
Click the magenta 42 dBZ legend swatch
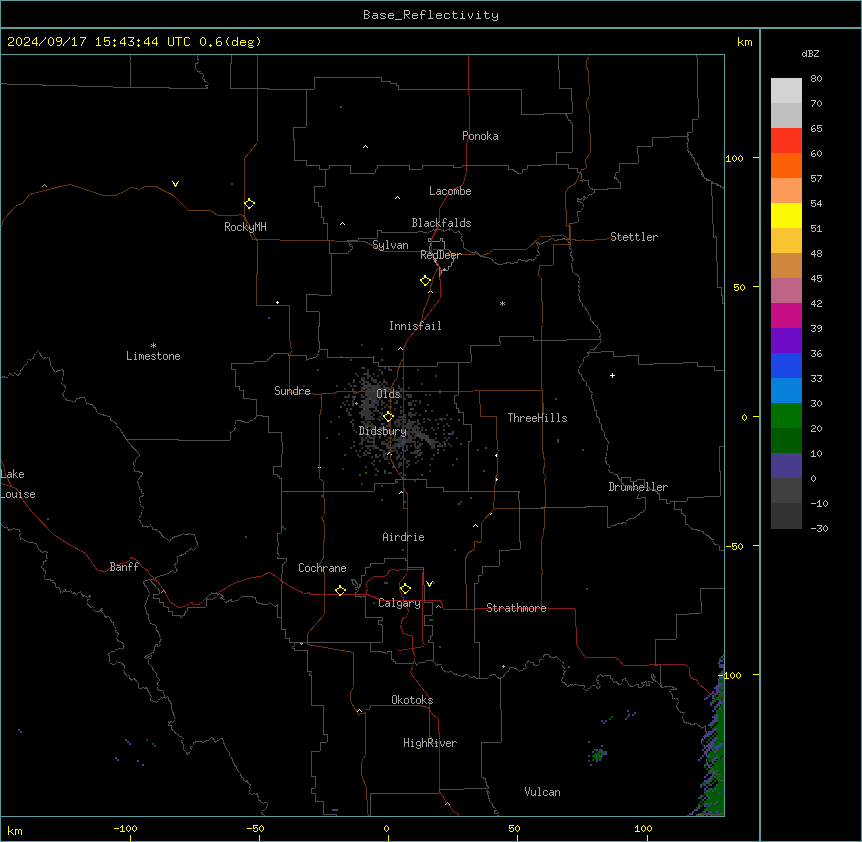786,315
